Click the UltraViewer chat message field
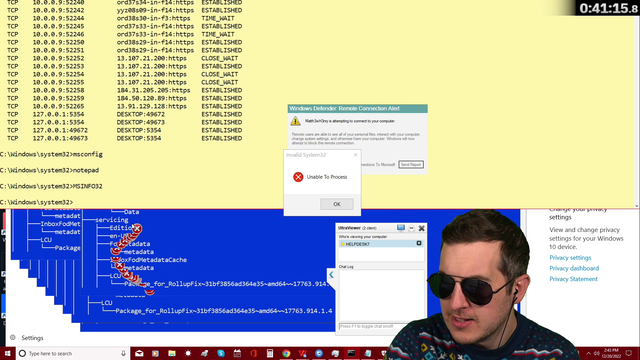640x360 pixels. point(371,326)
